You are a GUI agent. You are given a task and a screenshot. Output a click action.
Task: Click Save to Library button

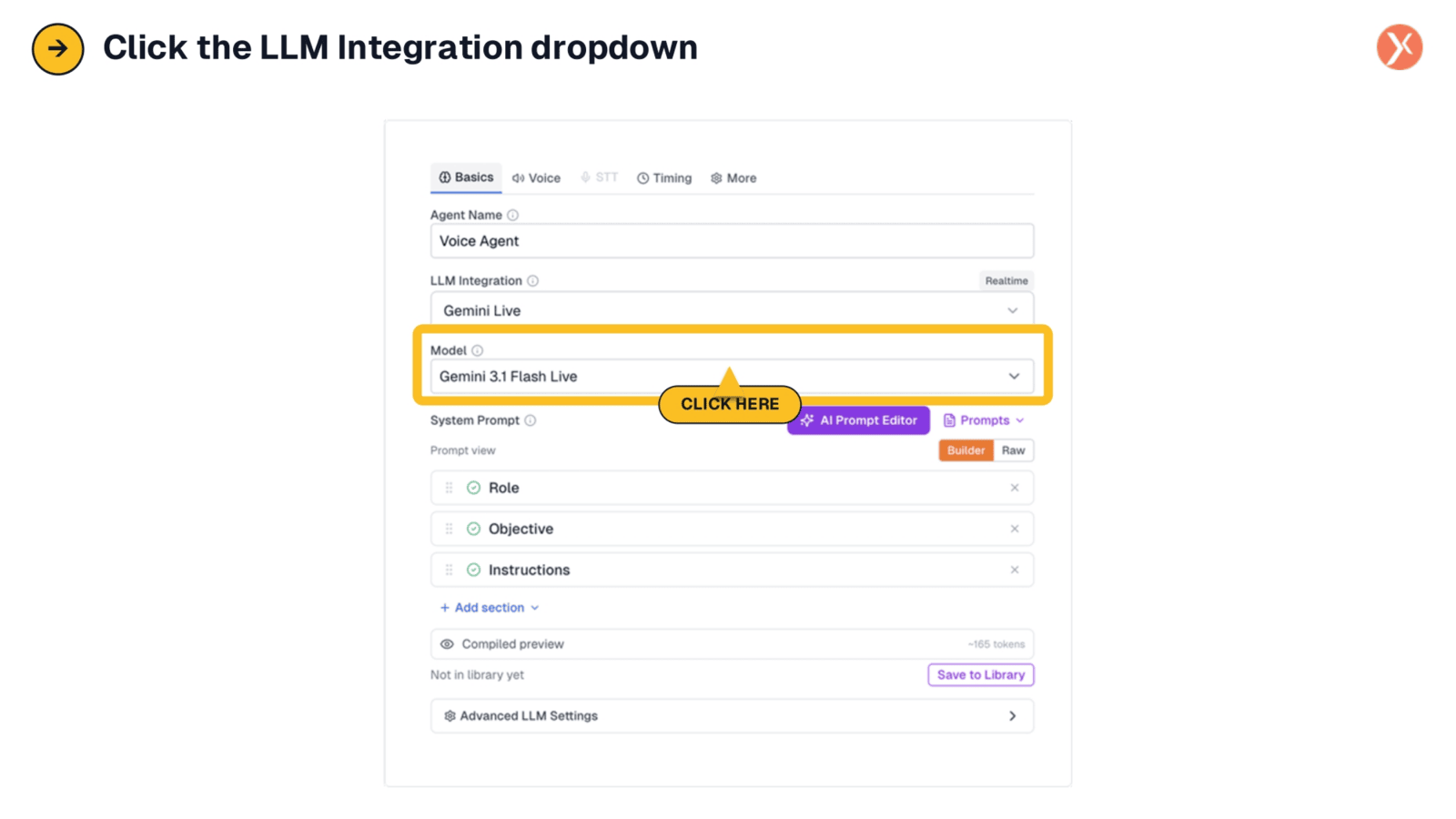[x=981, y=675]
